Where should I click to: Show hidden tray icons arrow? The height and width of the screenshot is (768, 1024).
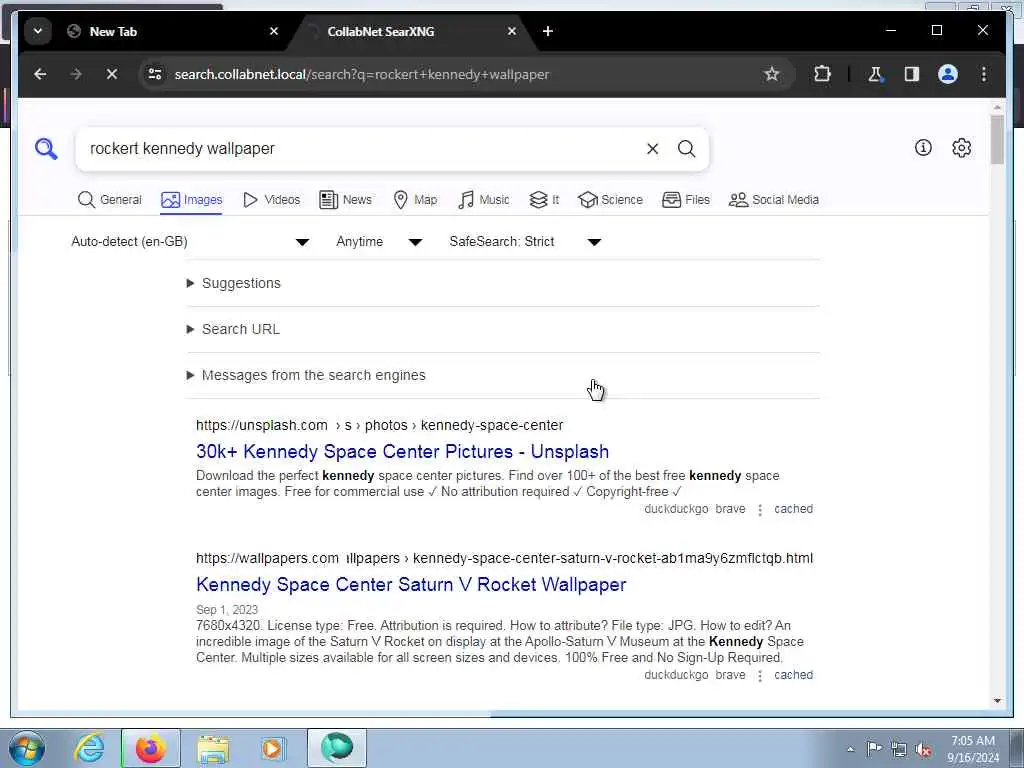point(850,750)
